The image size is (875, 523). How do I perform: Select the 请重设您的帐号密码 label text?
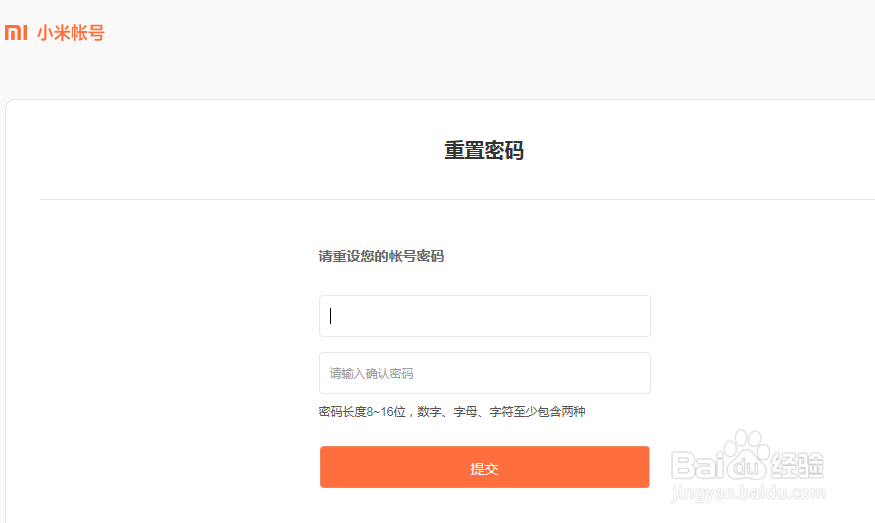381,256
